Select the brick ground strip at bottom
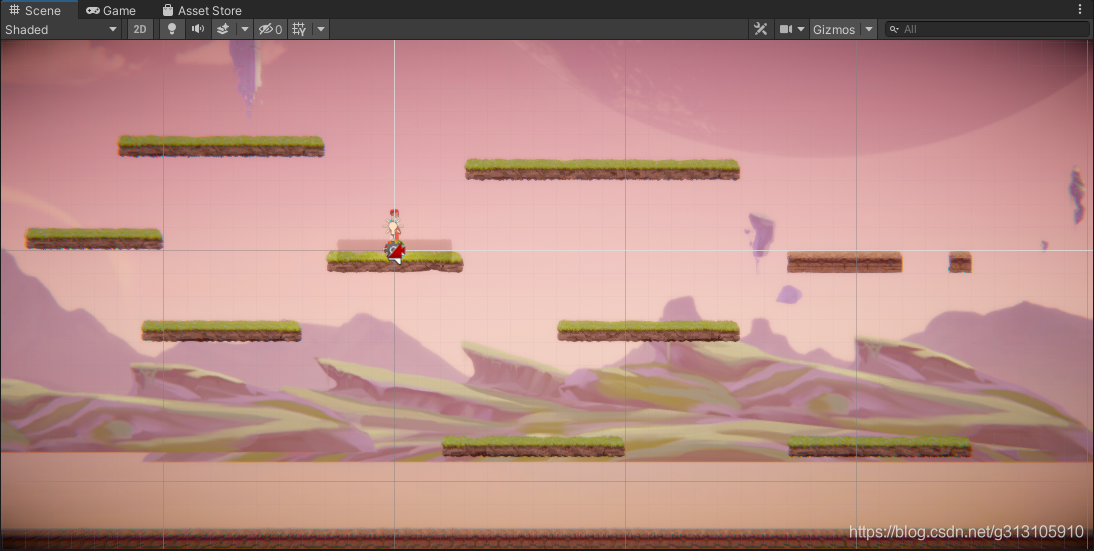 (x=547, y=539)
